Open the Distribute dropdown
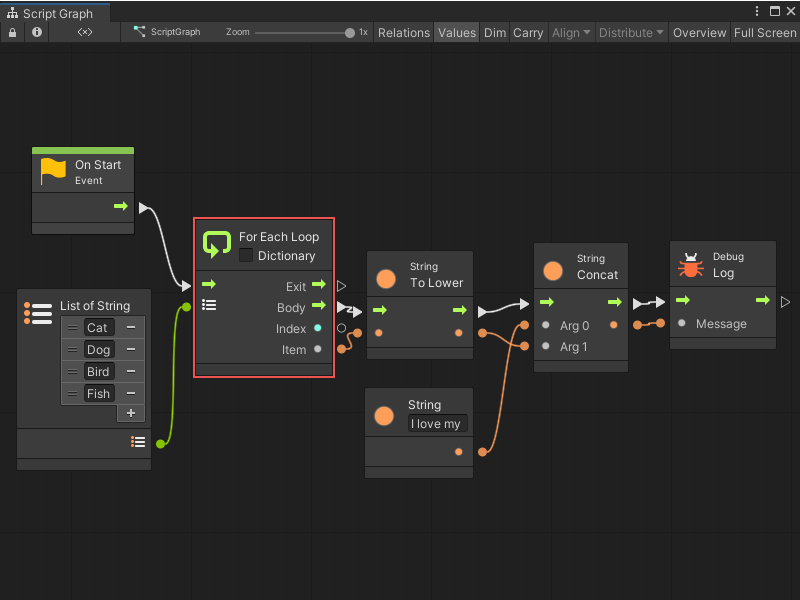Screen dimensions: 800x600 tap(630, 32)
